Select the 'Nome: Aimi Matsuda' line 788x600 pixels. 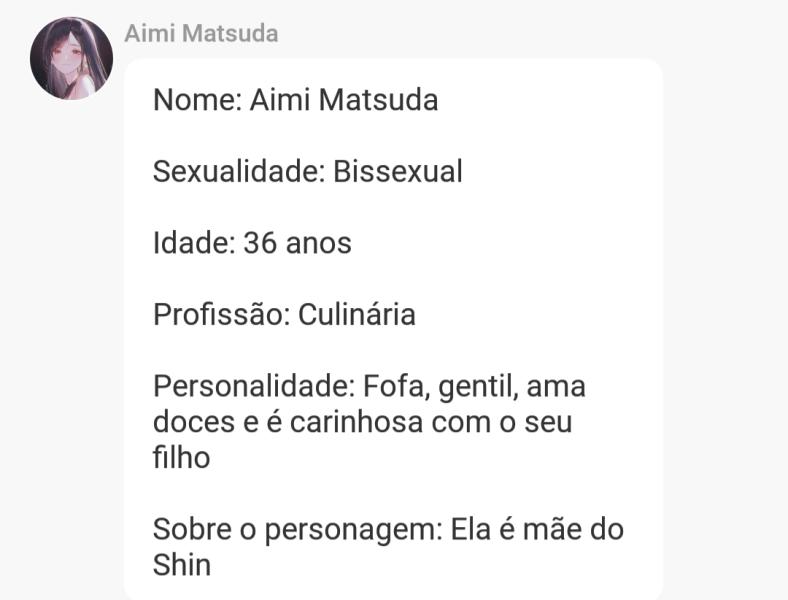[x=296, y=99]
